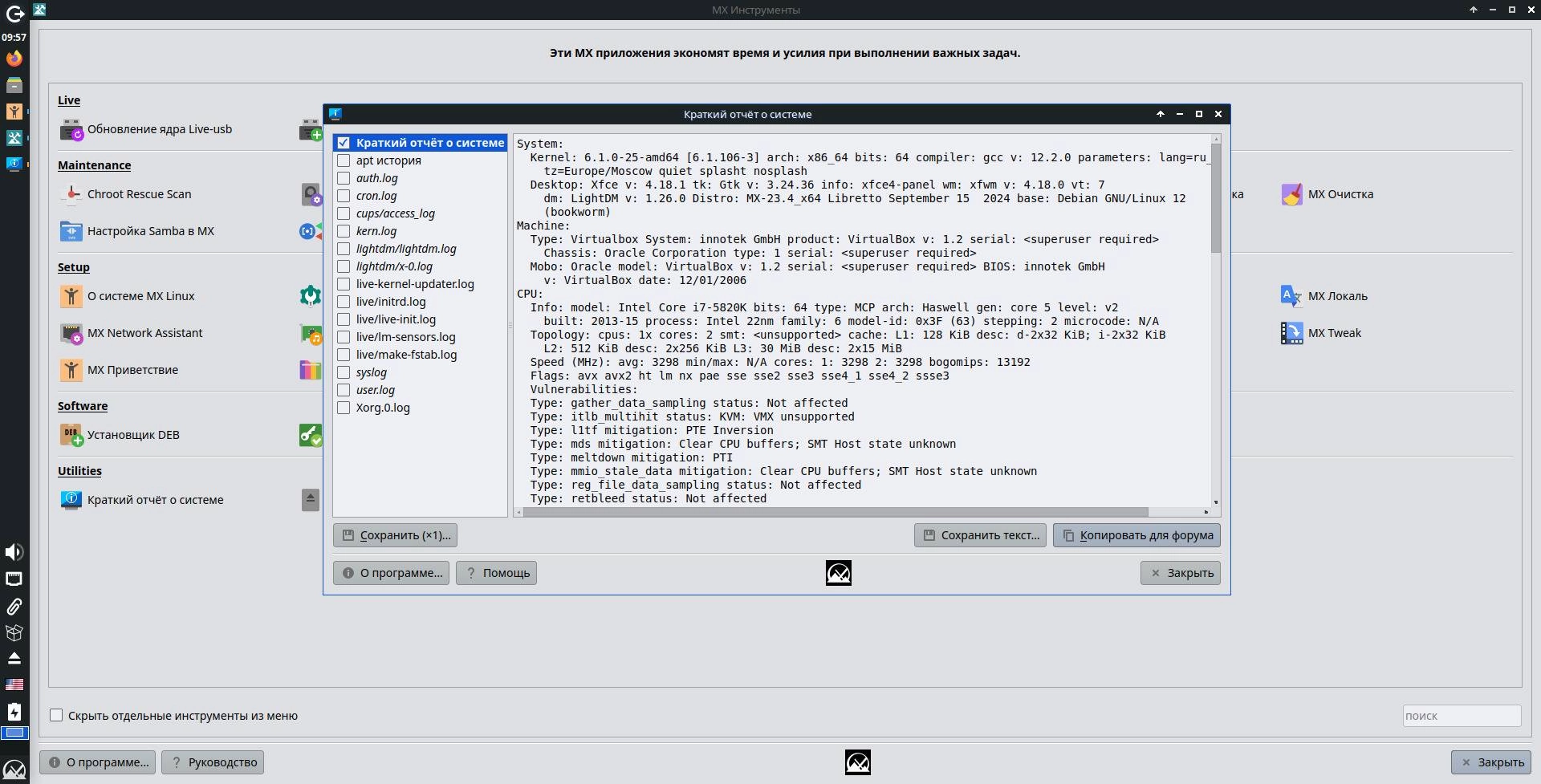Click the report vertical scrollbar
The height and width of the screenshot is (784, 1541).
click(x=1216, y=199)
